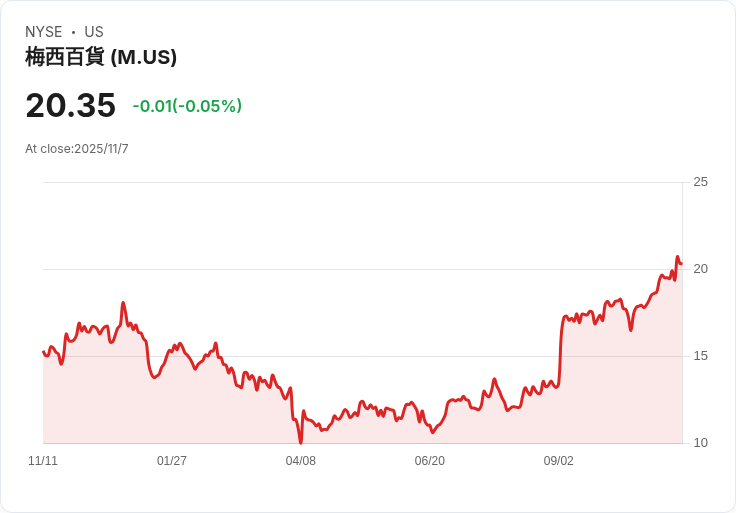Click the 20 value on the y-axis
Image resolution: width=736 pixels, height=513 pixels.
tap(700, 269)
